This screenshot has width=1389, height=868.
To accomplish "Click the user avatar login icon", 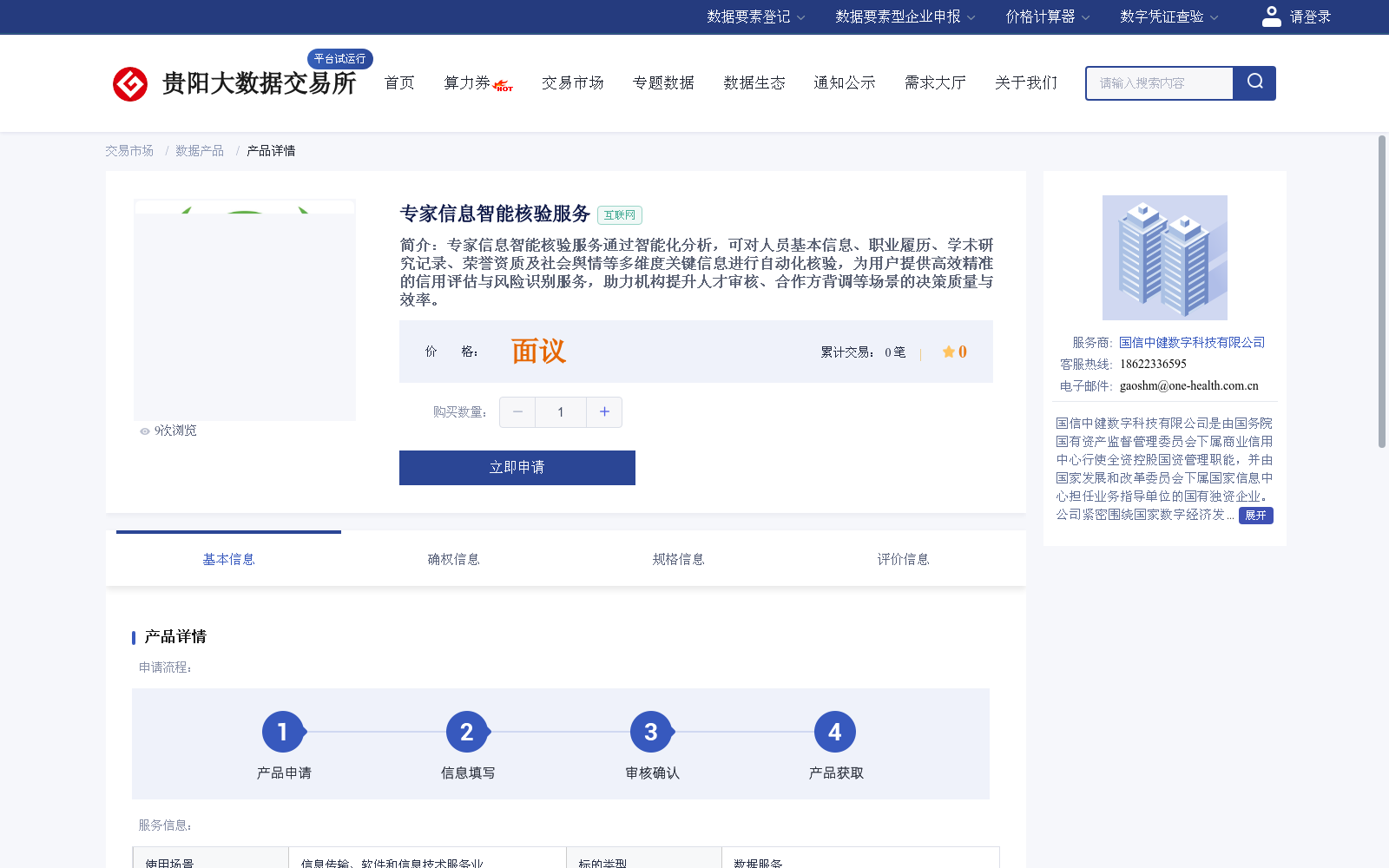I will 1271,16.
